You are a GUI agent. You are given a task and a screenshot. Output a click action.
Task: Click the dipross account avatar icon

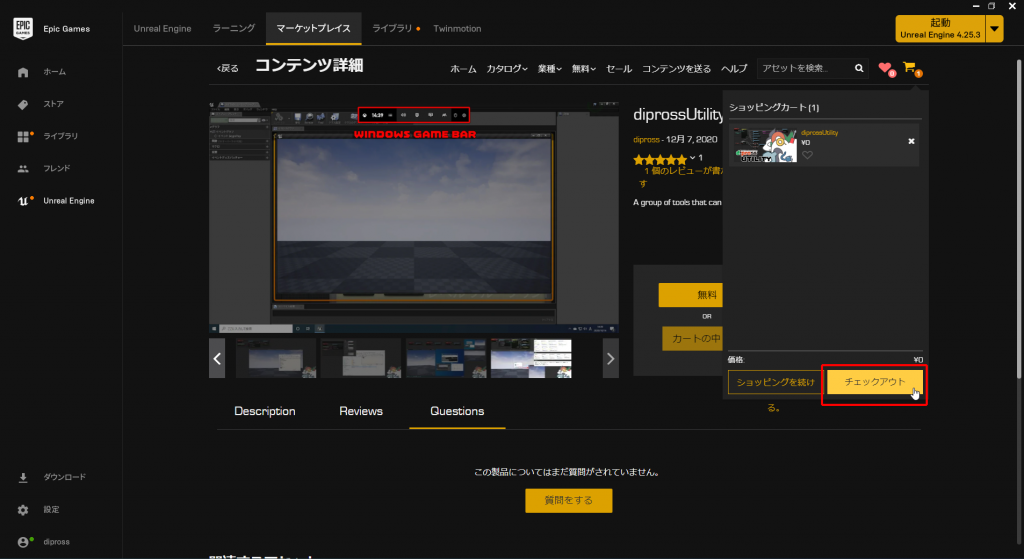(24, 542)
